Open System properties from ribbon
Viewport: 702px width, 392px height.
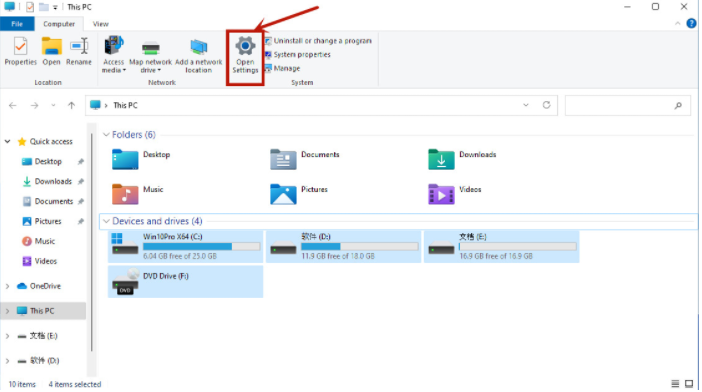(x=298, y=55)
